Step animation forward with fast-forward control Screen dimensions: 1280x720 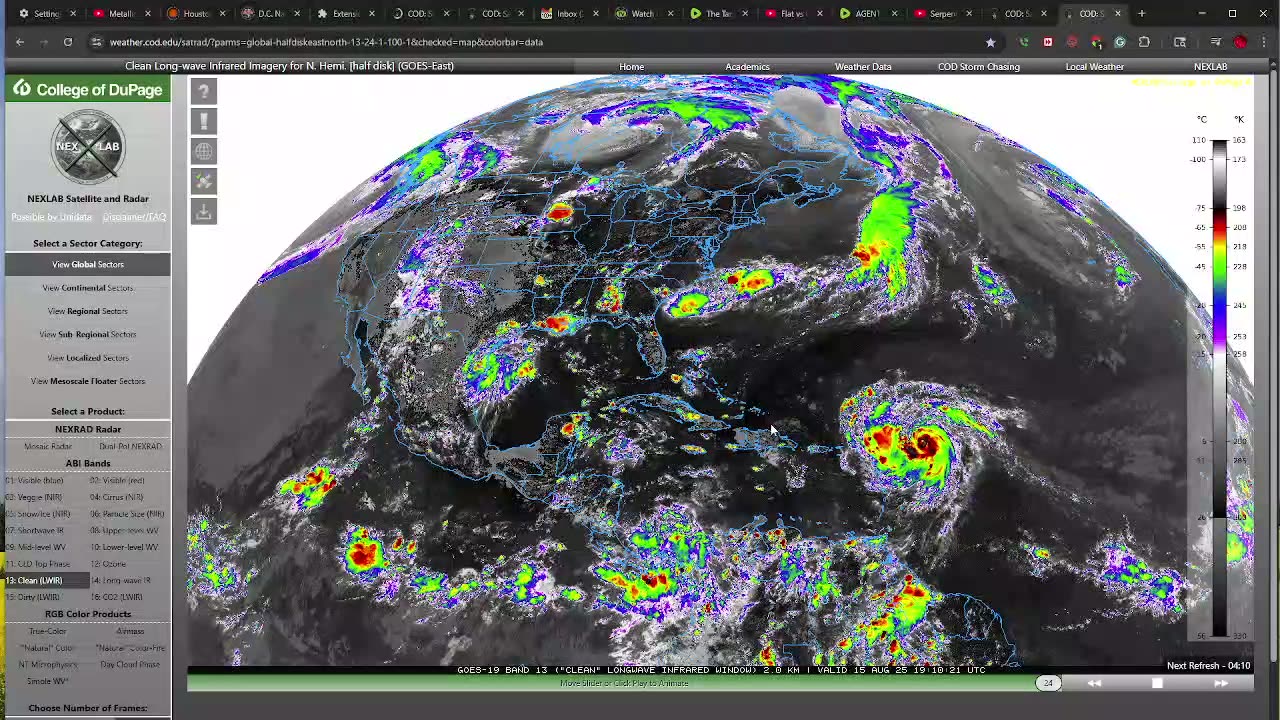pos(1221,683)
